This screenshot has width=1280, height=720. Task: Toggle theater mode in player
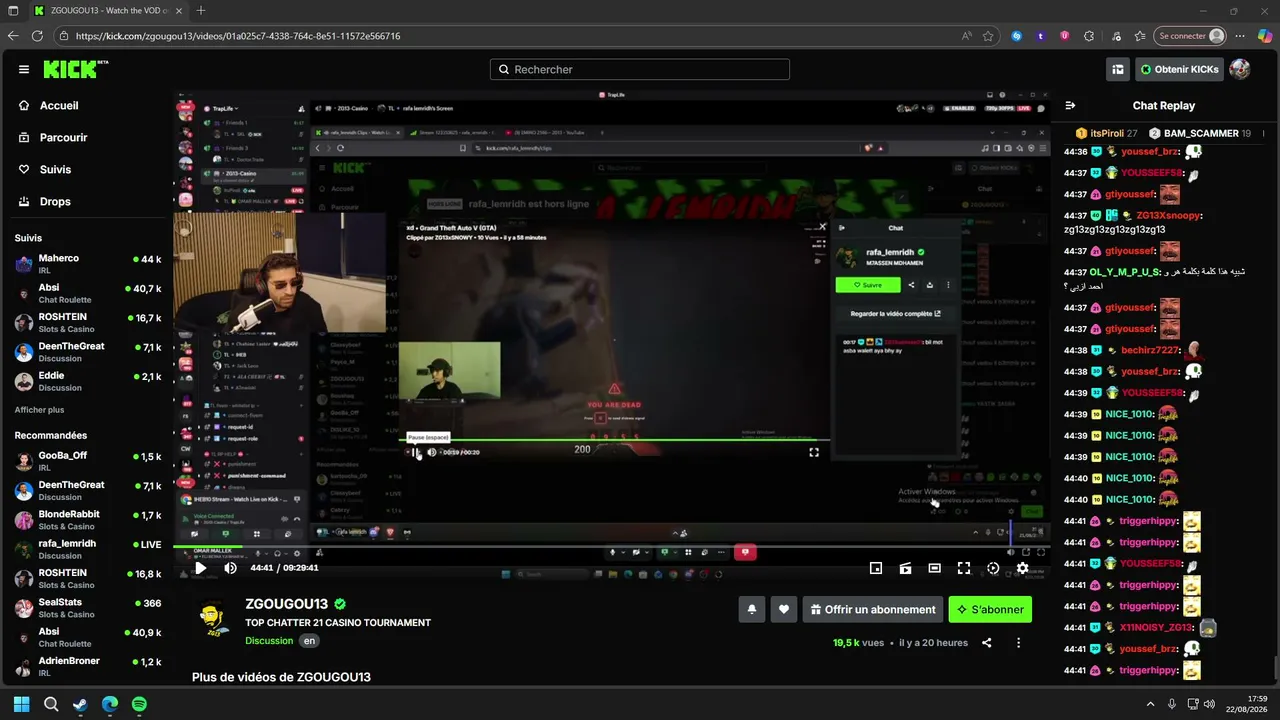(934, 568)
